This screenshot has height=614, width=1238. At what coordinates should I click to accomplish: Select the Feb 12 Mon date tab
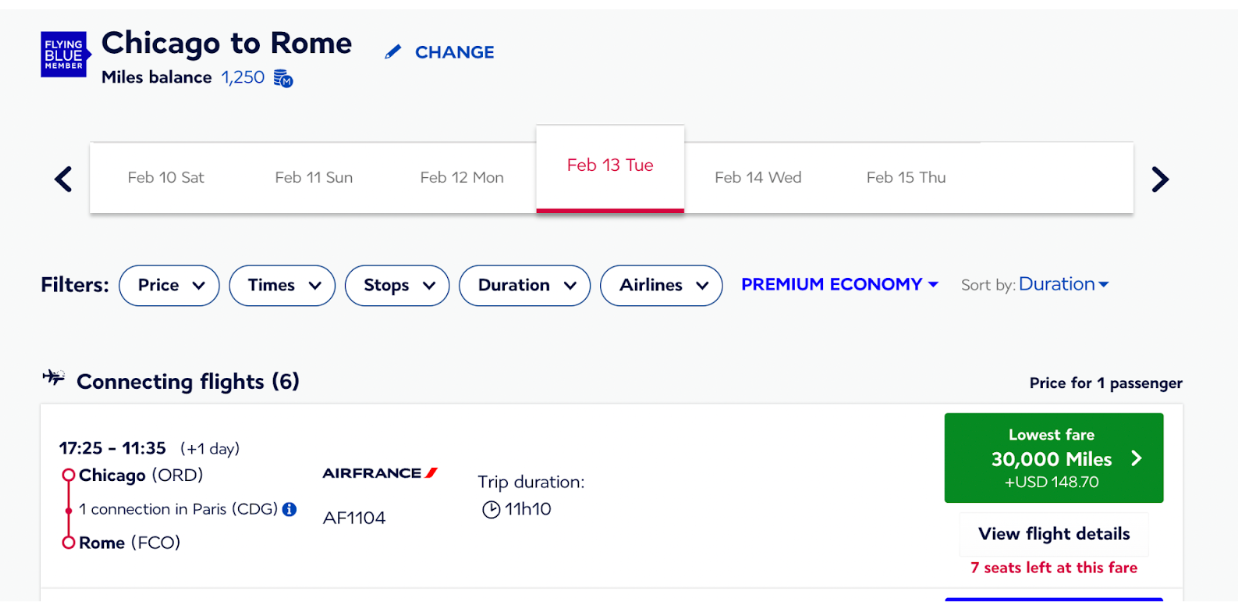pos(462,177)
